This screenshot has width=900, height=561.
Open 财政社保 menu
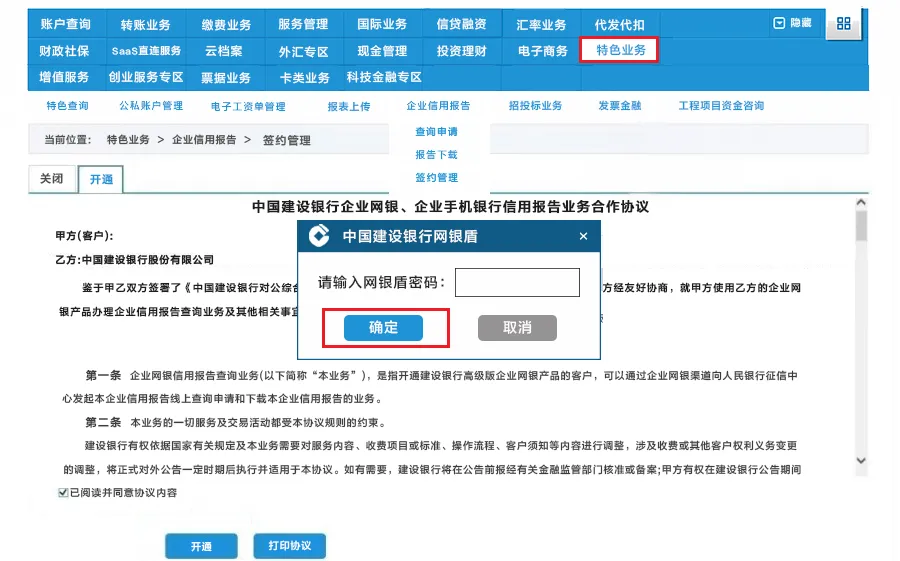pyautogui.click(x=64, y=51)
